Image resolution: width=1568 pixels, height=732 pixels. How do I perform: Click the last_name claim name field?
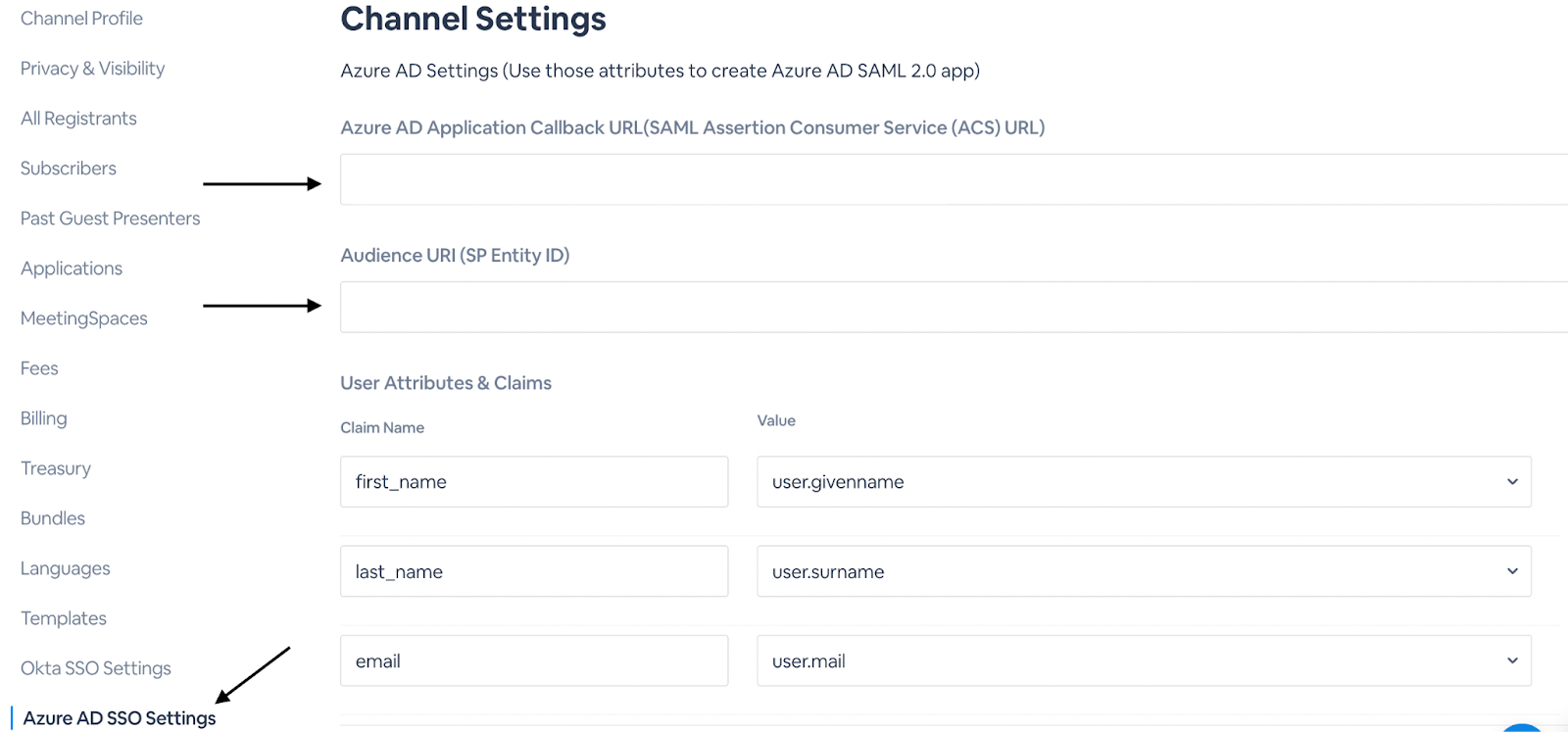(x=534, y=572)
